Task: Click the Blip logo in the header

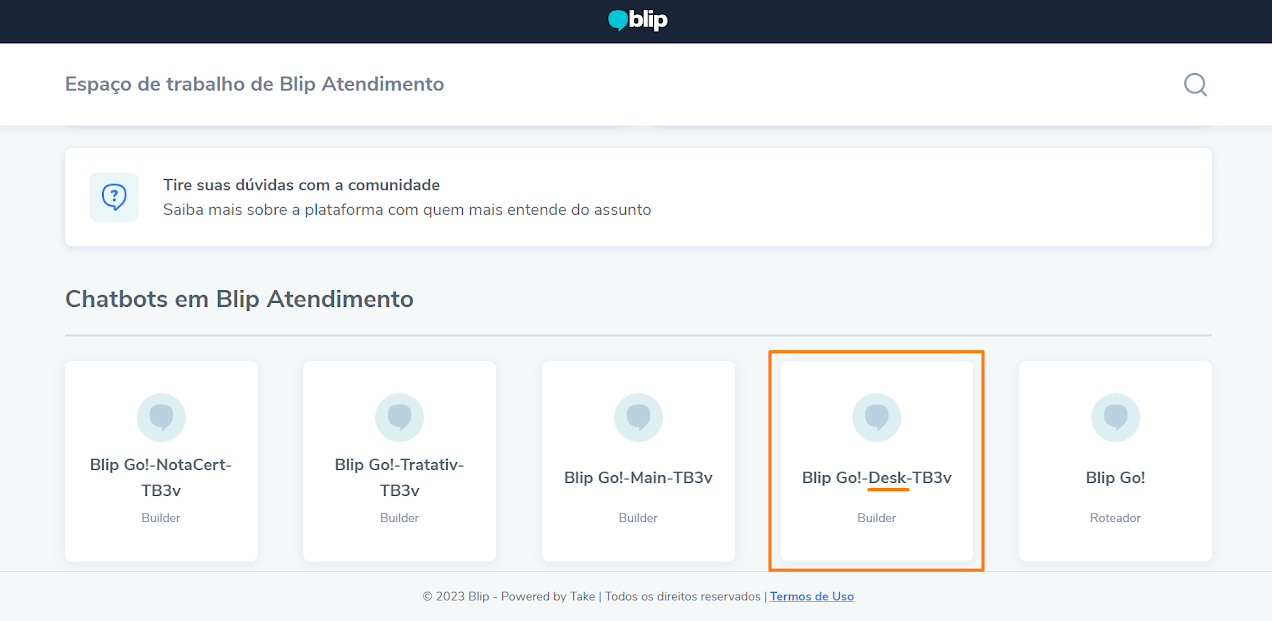Action: coord(637,21)
